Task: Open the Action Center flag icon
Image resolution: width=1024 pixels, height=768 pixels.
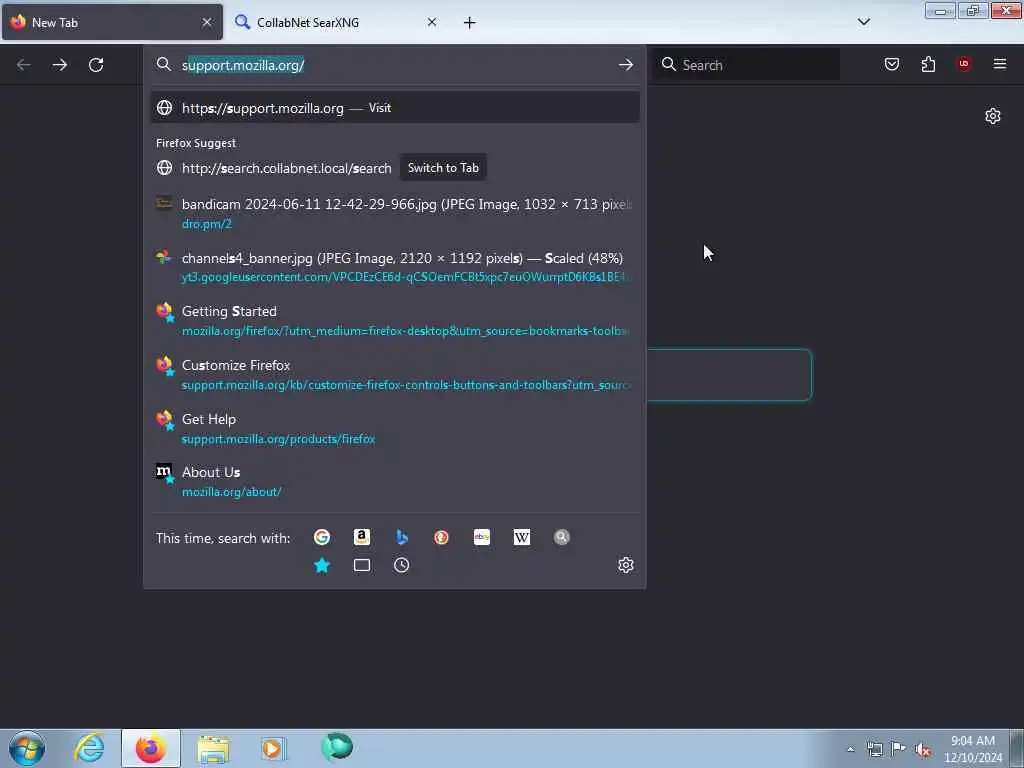Action: tap(899, 749)
